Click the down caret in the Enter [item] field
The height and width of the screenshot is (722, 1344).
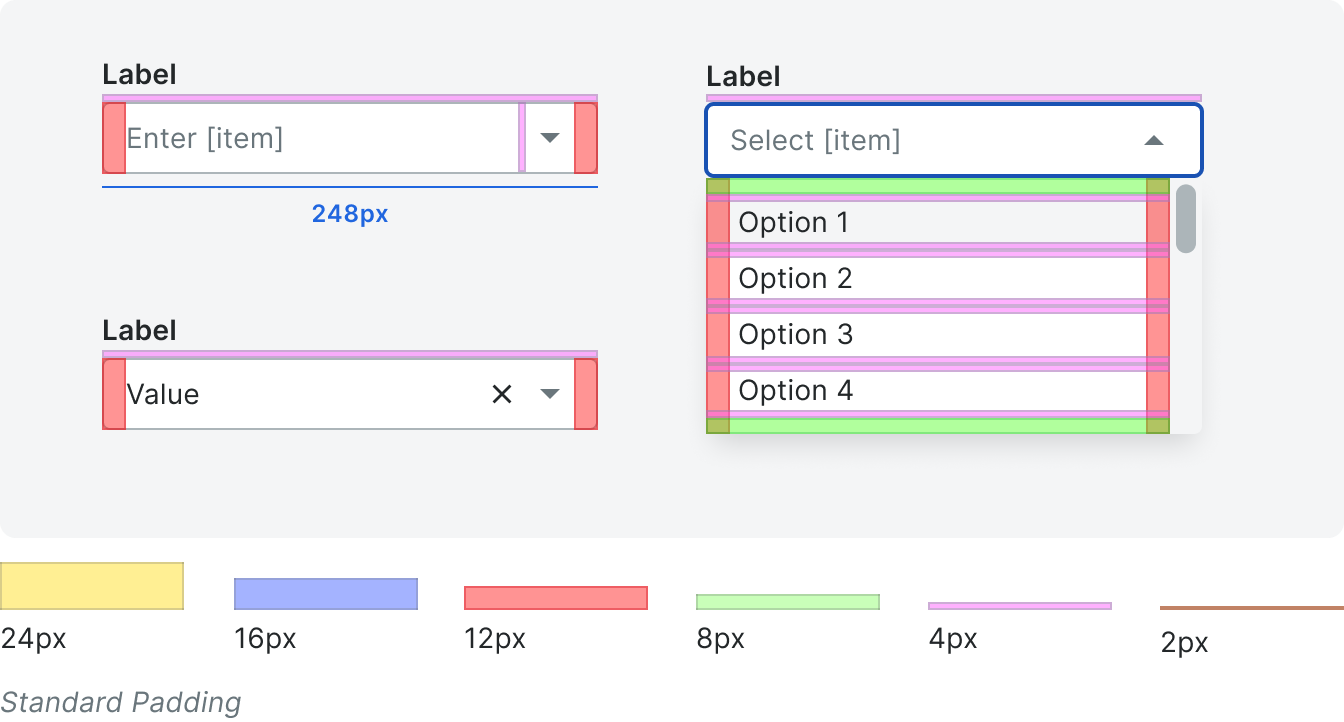550,138
